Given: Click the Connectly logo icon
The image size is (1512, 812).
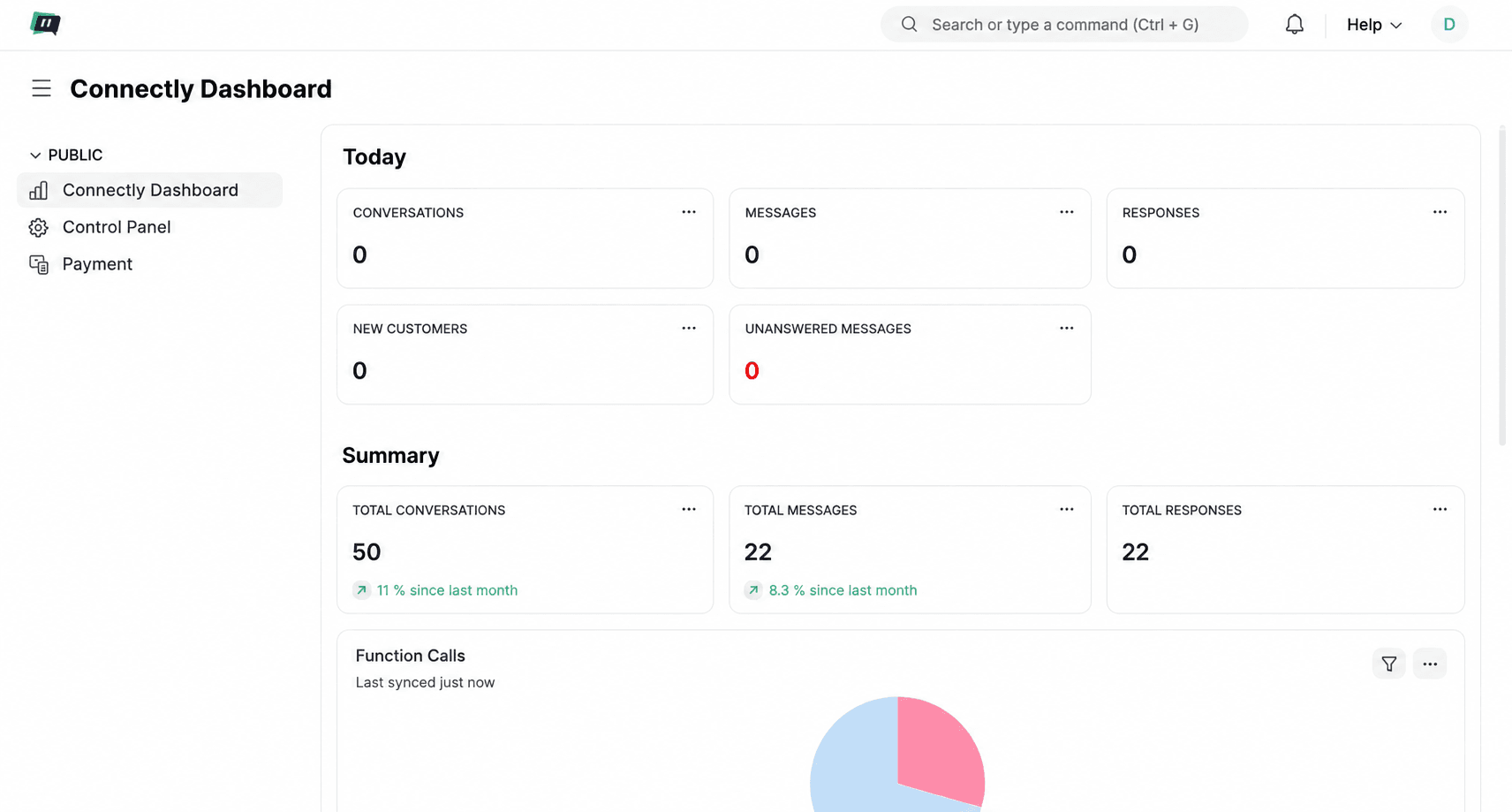Looking at the screenshot, I should point(45,24).
